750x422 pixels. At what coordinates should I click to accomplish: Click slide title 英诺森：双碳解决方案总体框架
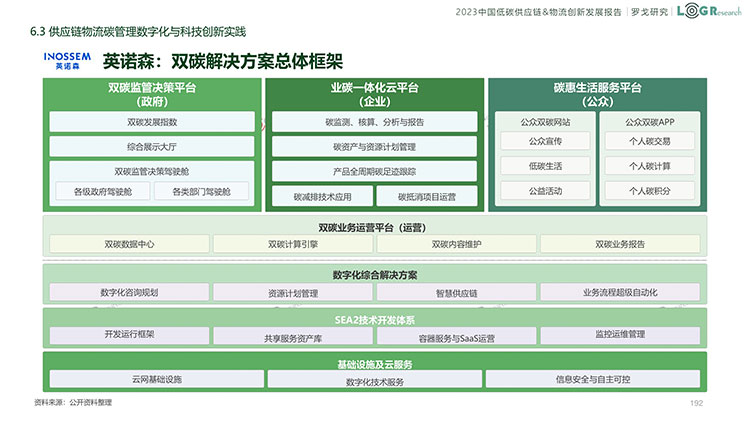point(223,61)
